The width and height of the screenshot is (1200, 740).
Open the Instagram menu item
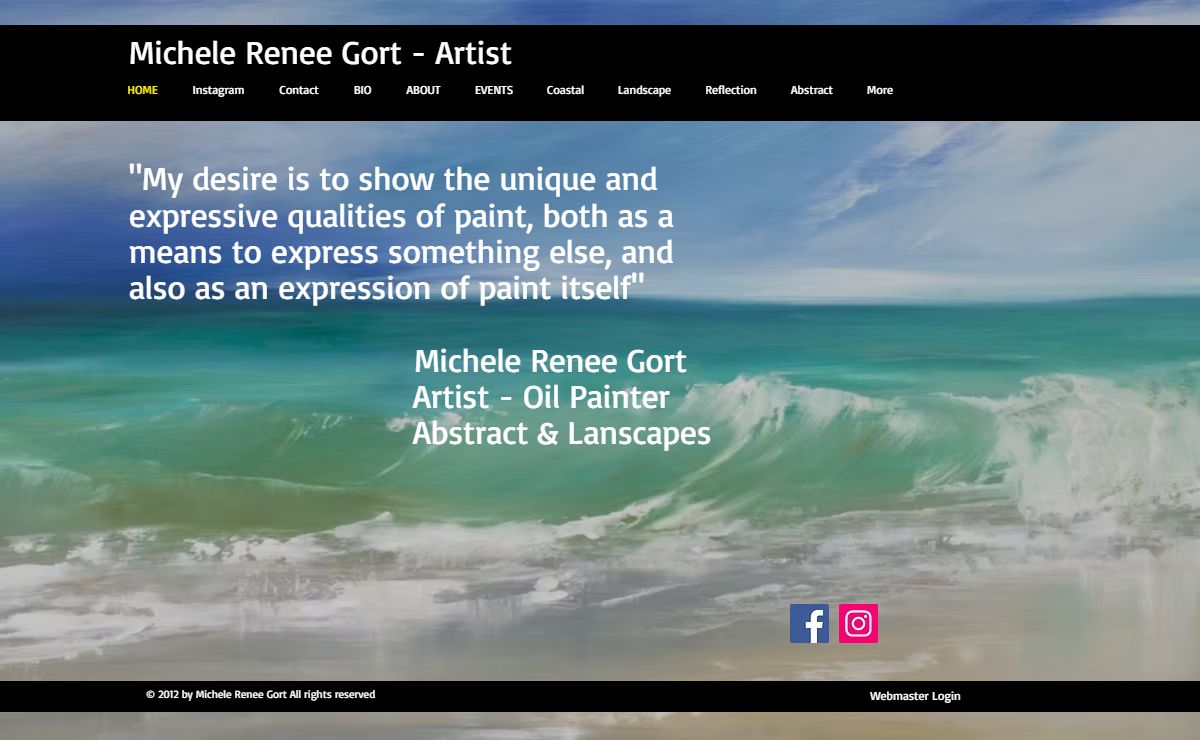pos(218,90)
